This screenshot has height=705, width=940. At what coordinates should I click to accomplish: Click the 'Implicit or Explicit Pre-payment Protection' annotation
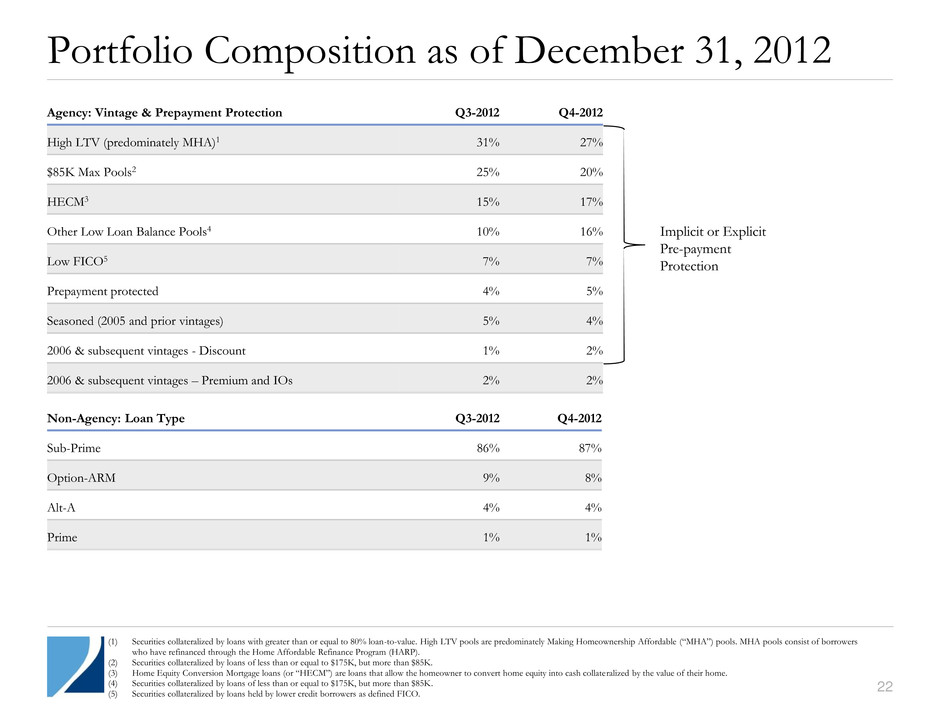point(713,249)
